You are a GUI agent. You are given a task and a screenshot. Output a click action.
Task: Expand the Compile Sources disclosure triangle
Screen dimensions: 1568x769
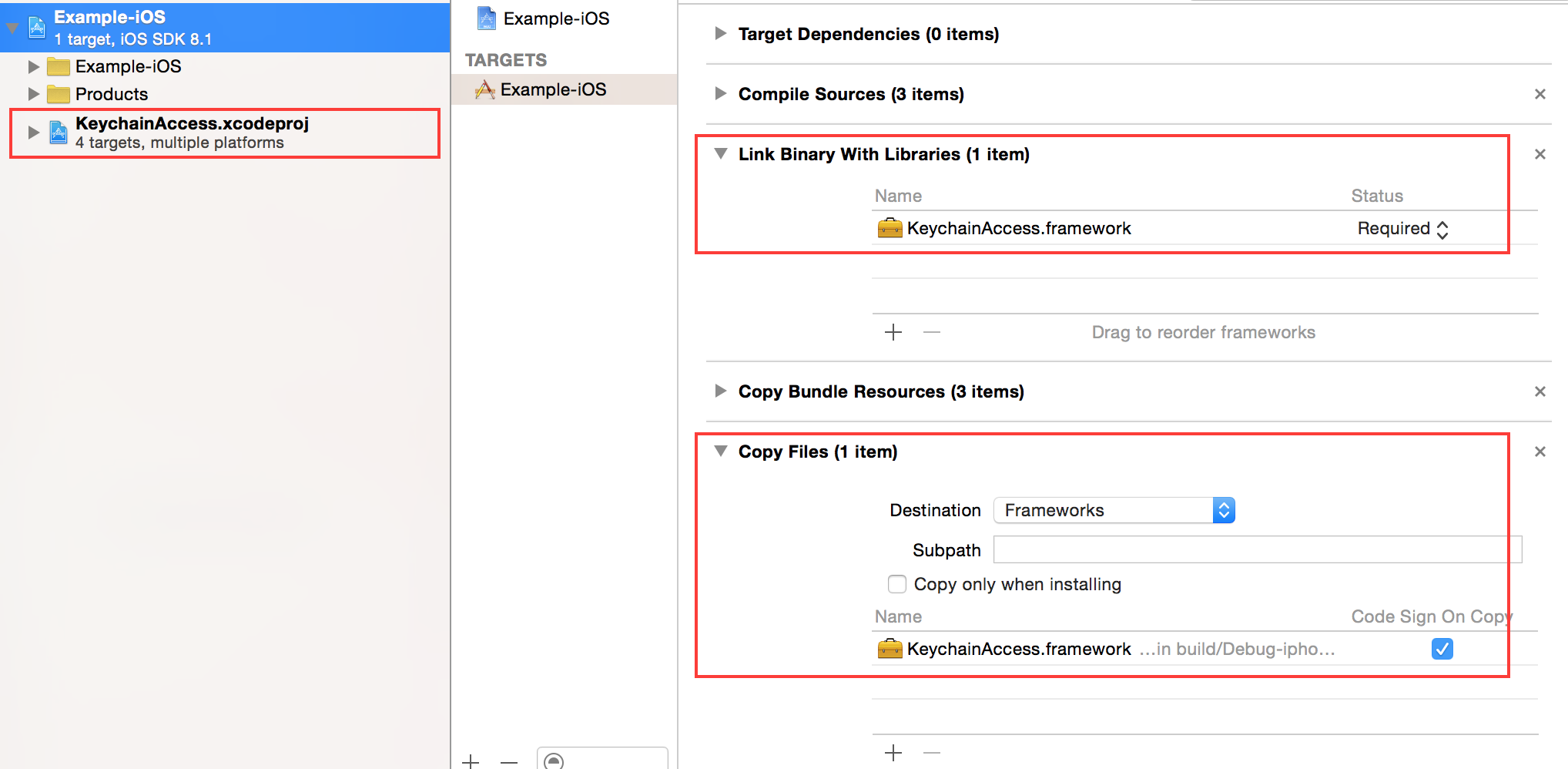pyautogui.click(x=720, y=94)
